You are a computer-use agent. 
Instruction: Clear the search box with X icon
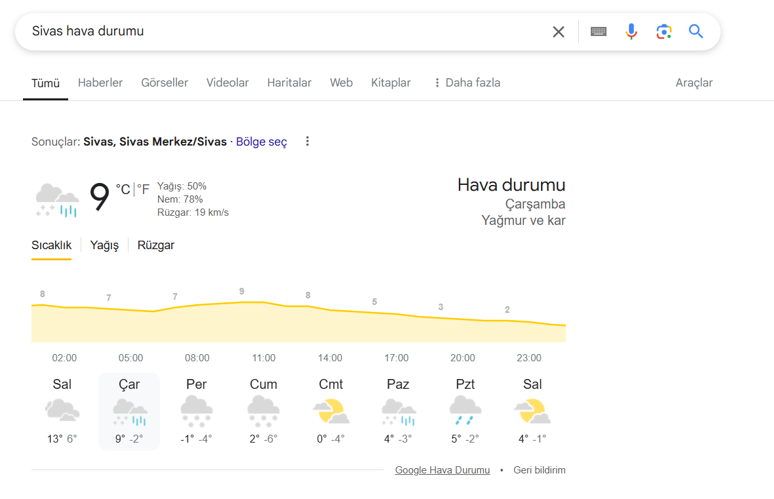click(x=558, y=32)
